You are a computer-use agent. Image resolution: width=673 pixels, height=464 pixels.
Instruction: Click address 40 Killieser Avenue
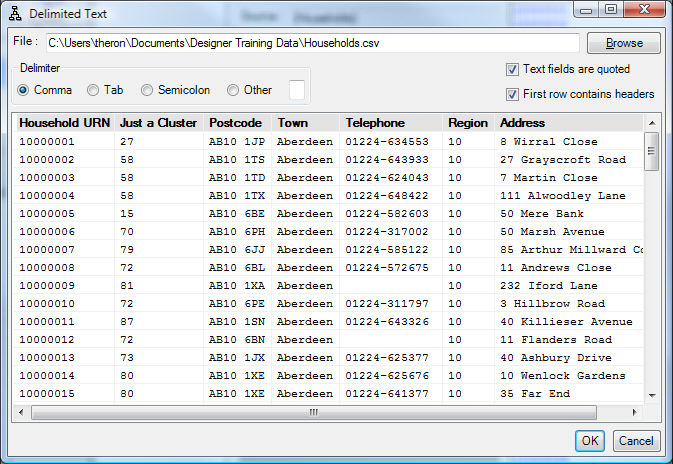click(x=566, y=322)
